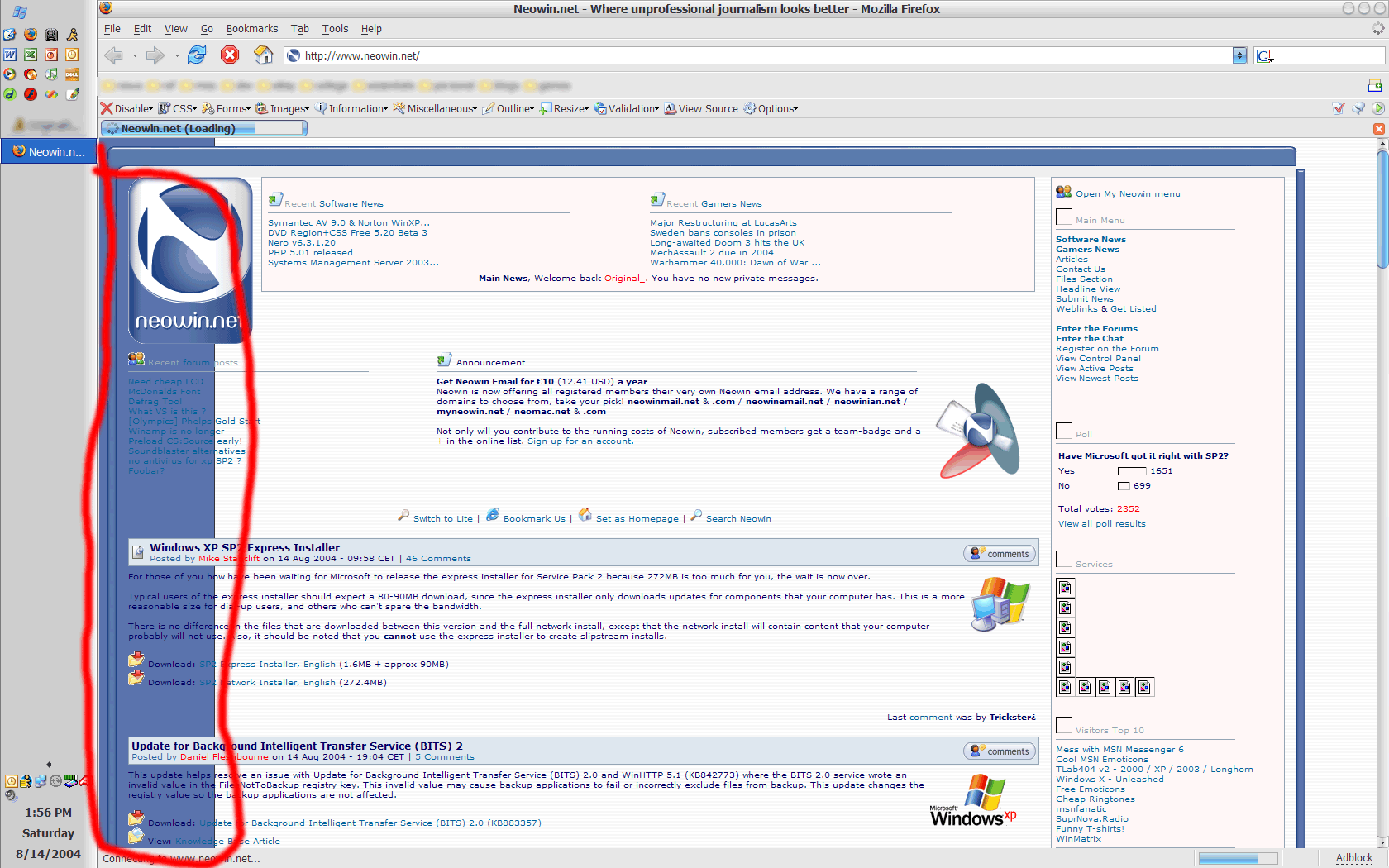Screen dimensions: 1389x868
Task: Expand the URL bar history dropdown
Action: point(1239,55)
